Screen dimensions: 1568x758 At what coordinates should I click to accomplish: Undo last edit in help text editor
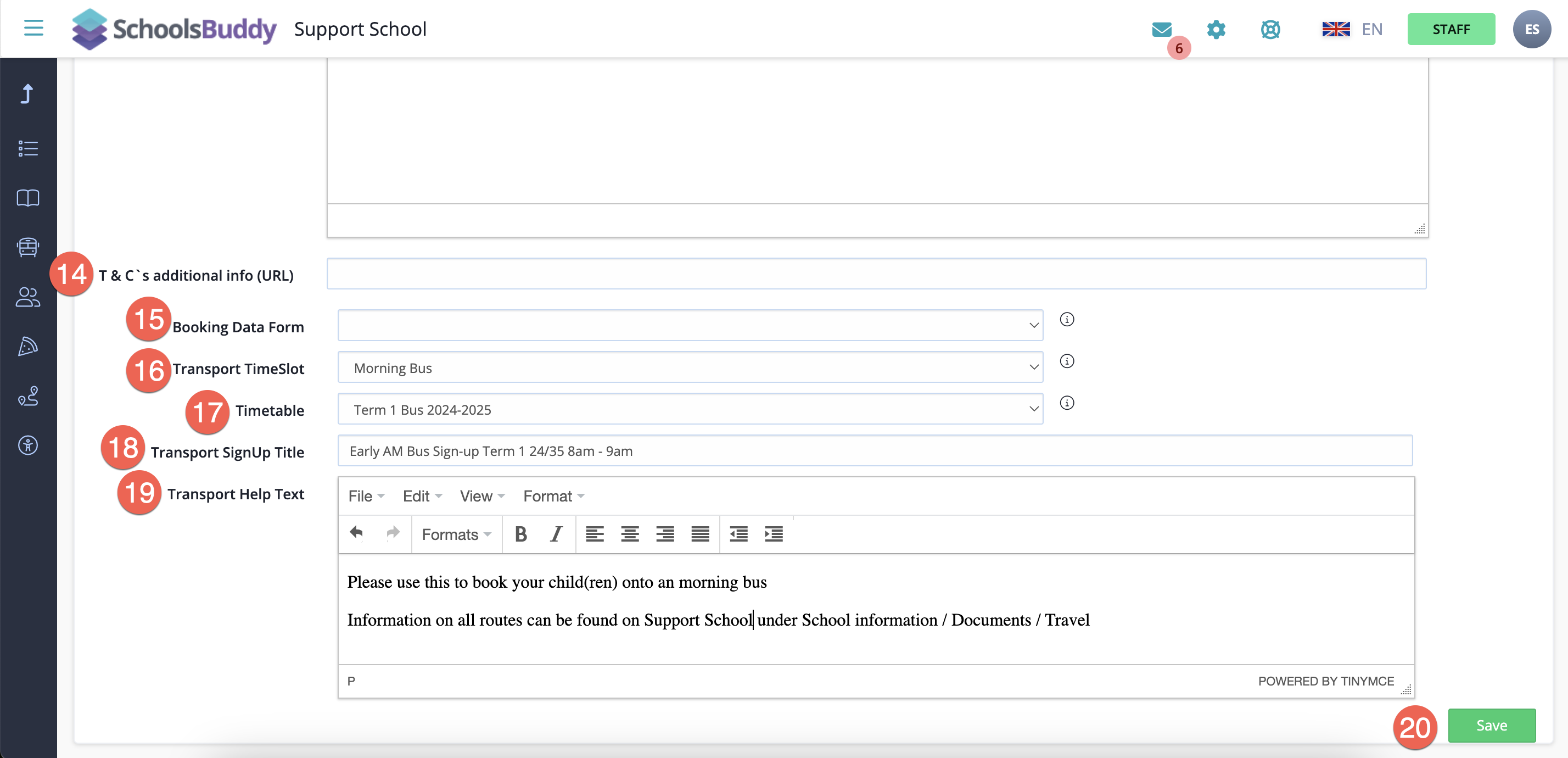click(x=357, y=533)
